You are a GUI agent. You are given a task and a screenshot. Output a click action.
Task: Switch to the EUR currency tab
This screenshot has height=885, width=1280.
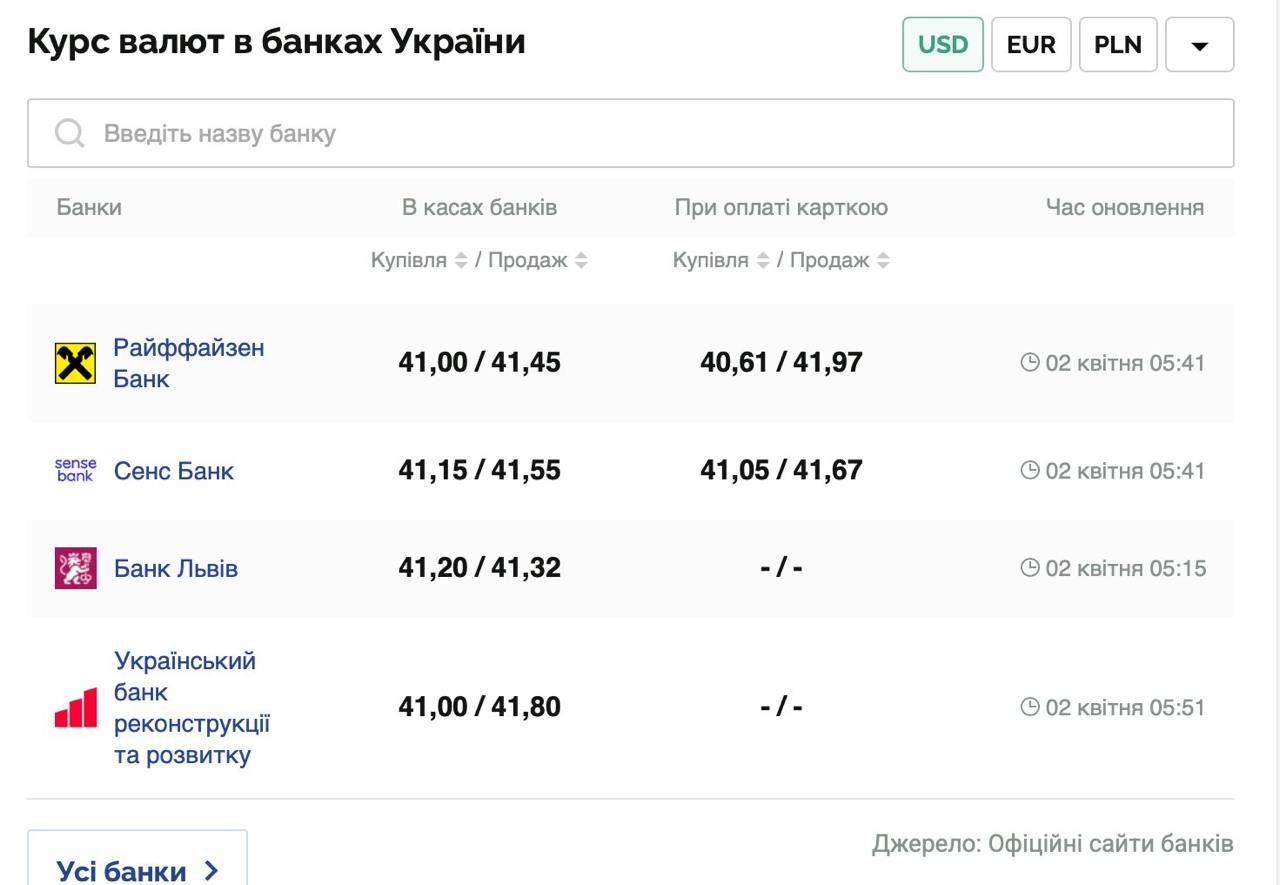(x=1030, y=45)
